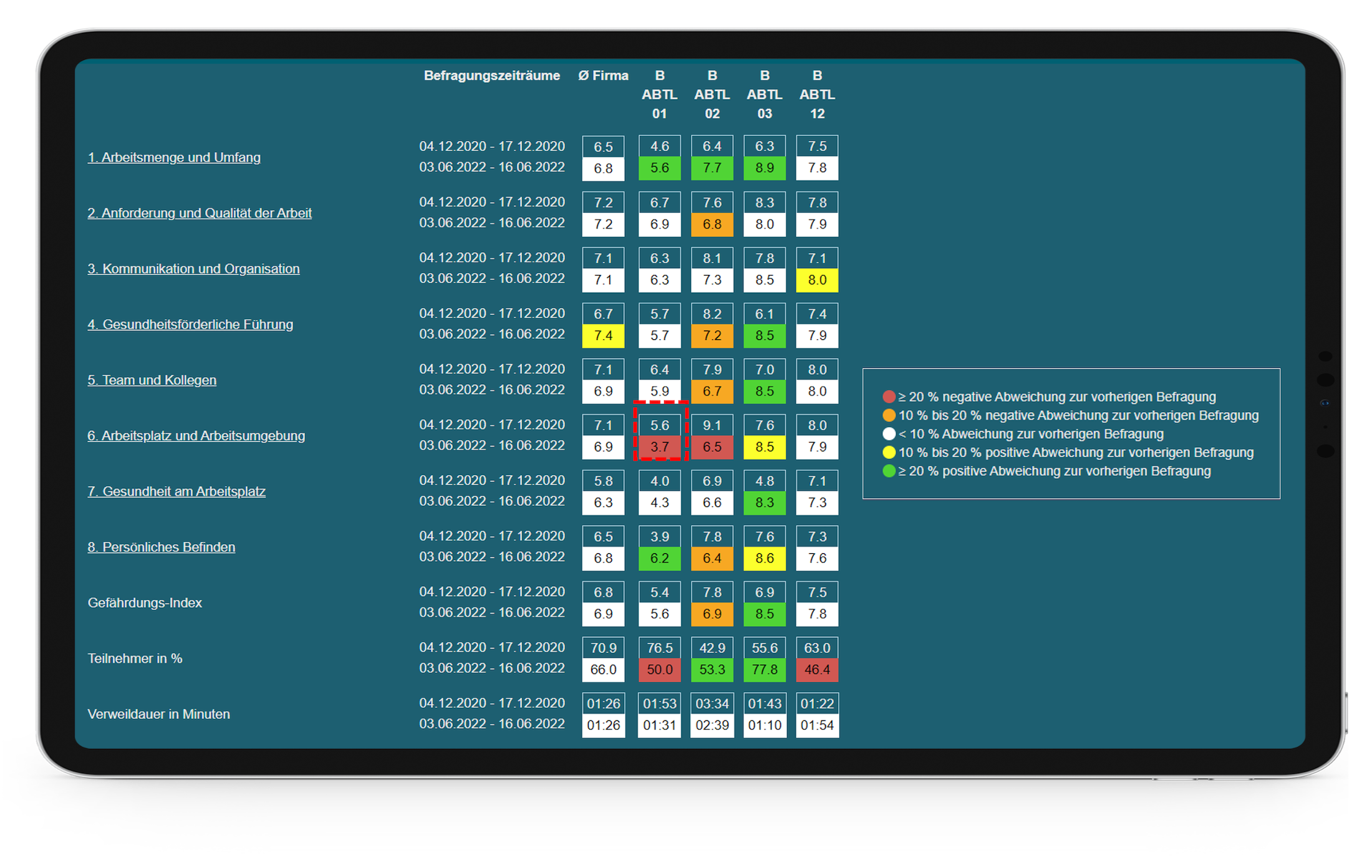The height and width of the screenshot is (868, 1372).
Task: Select red 6.5 cell in Arbeitsplatz row, ABTL 02
Action: click(712, 447)
